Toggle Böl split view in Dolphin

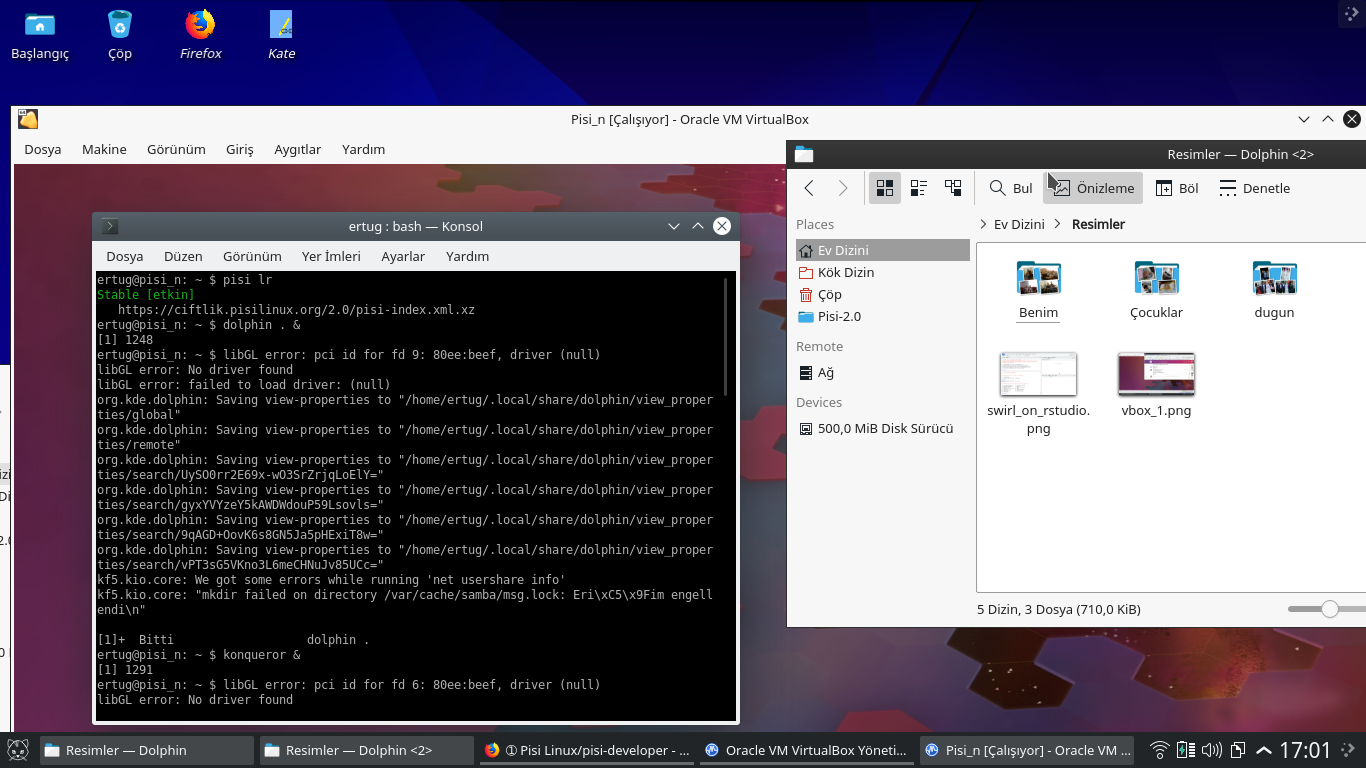(x=1177, y=188)
